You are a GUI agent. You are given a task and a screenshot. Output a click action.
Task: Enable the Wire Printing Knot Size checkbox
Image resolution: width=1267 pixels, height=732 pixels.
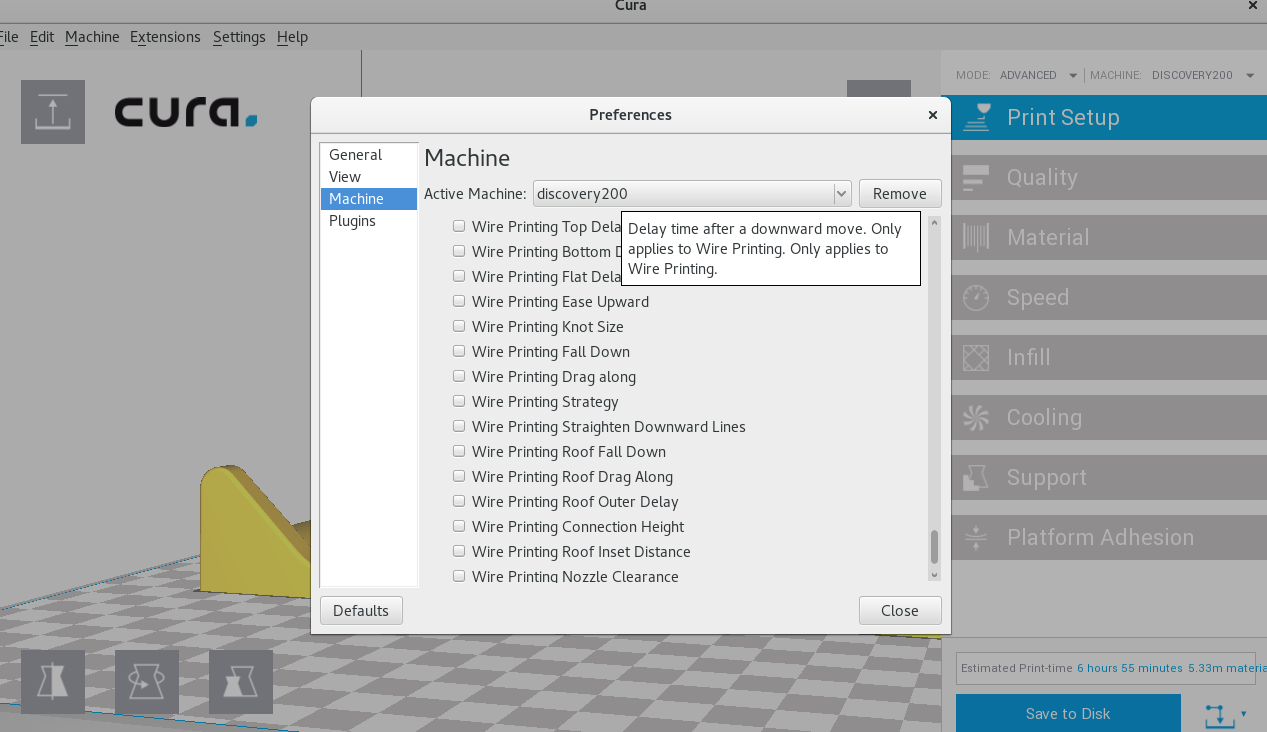(459, 326)
